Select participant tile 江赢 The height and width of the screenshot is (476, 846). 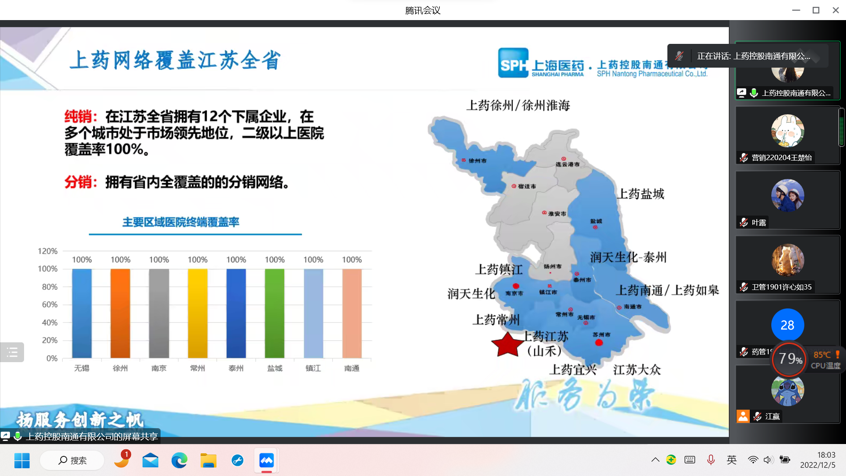tap(787, 394)
